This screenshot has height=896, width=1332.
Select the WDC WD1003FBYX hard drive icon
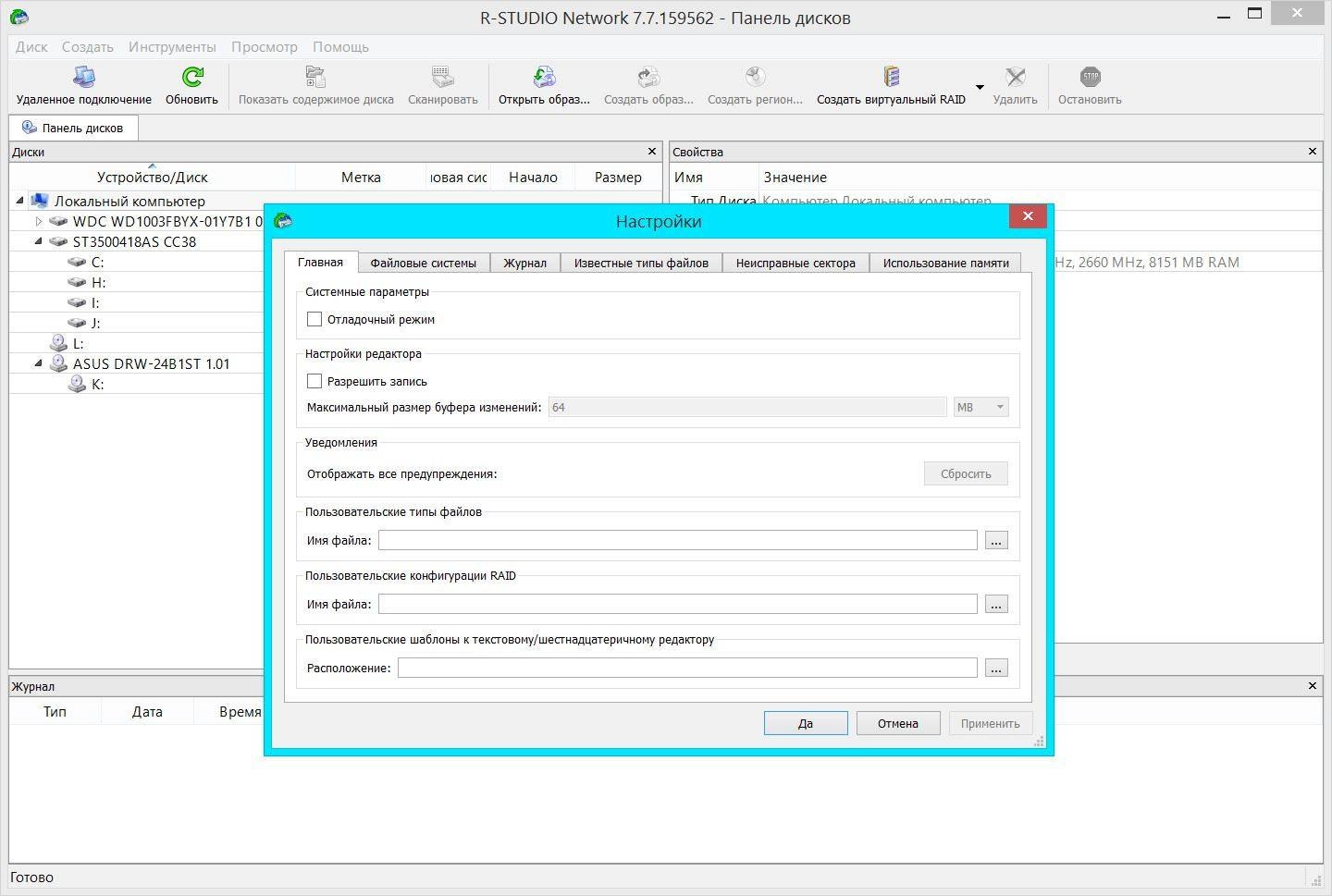tap(58, 221)
